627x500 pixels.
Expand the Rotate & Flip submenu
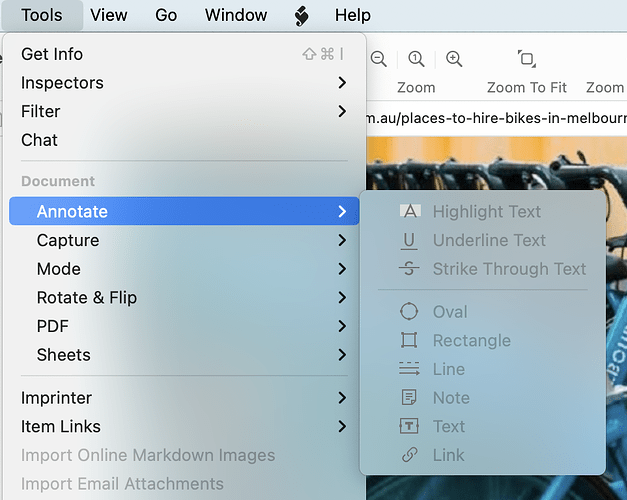(x=180, y=298)
